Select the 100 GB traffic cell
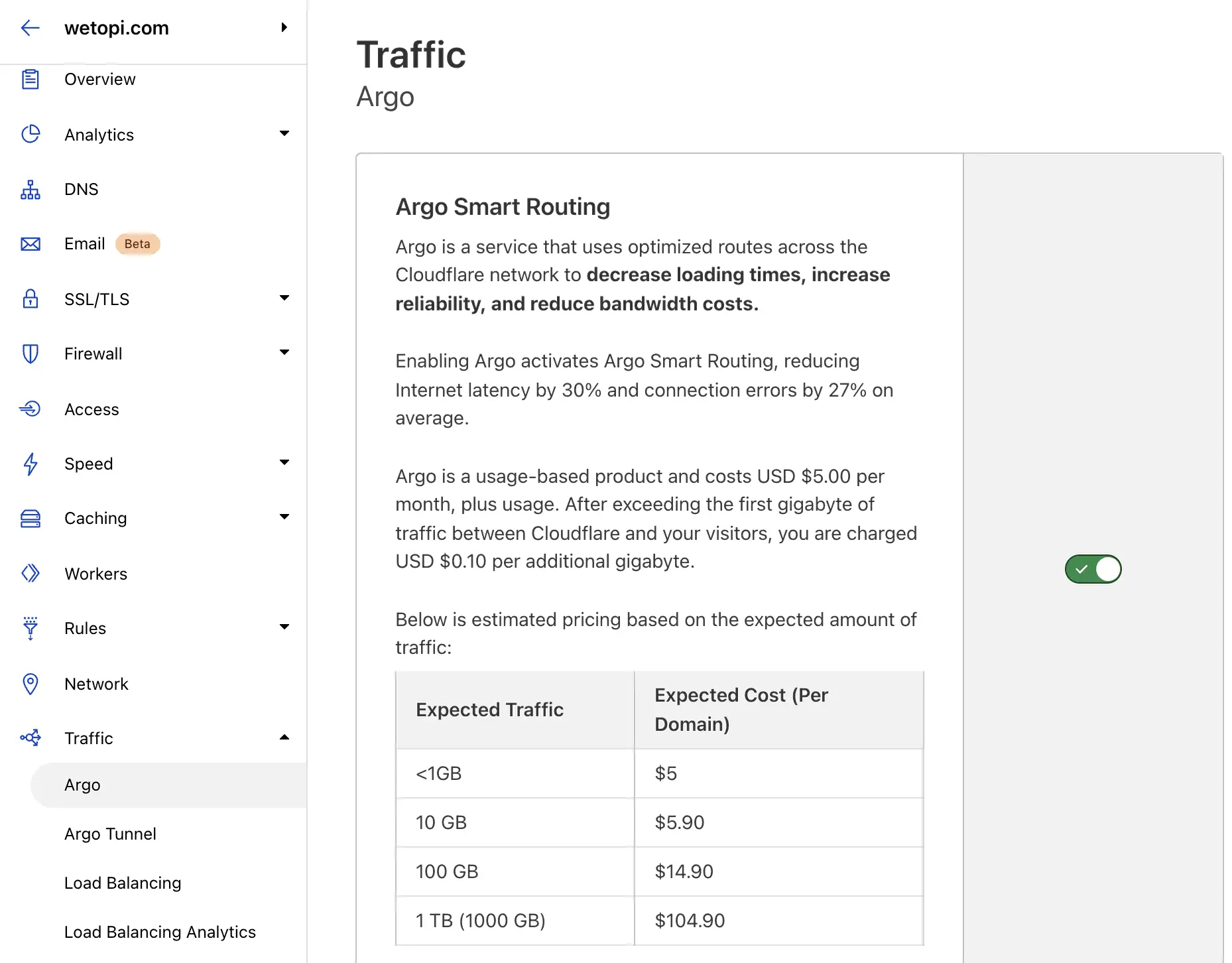This screenshot has height=963, width=1232. click(515, 871)
